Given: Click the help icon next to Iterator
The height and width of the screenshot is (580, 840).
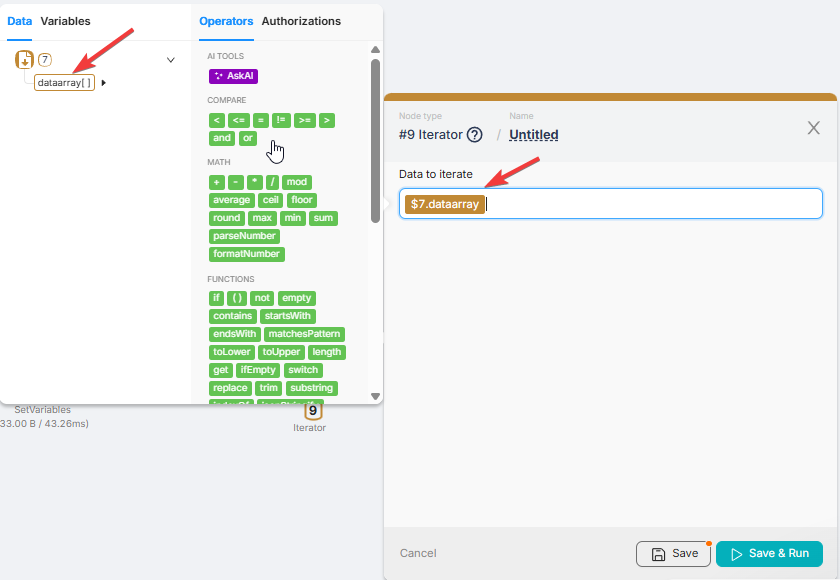Looking at the screenshot, I should tap(475, 135).
